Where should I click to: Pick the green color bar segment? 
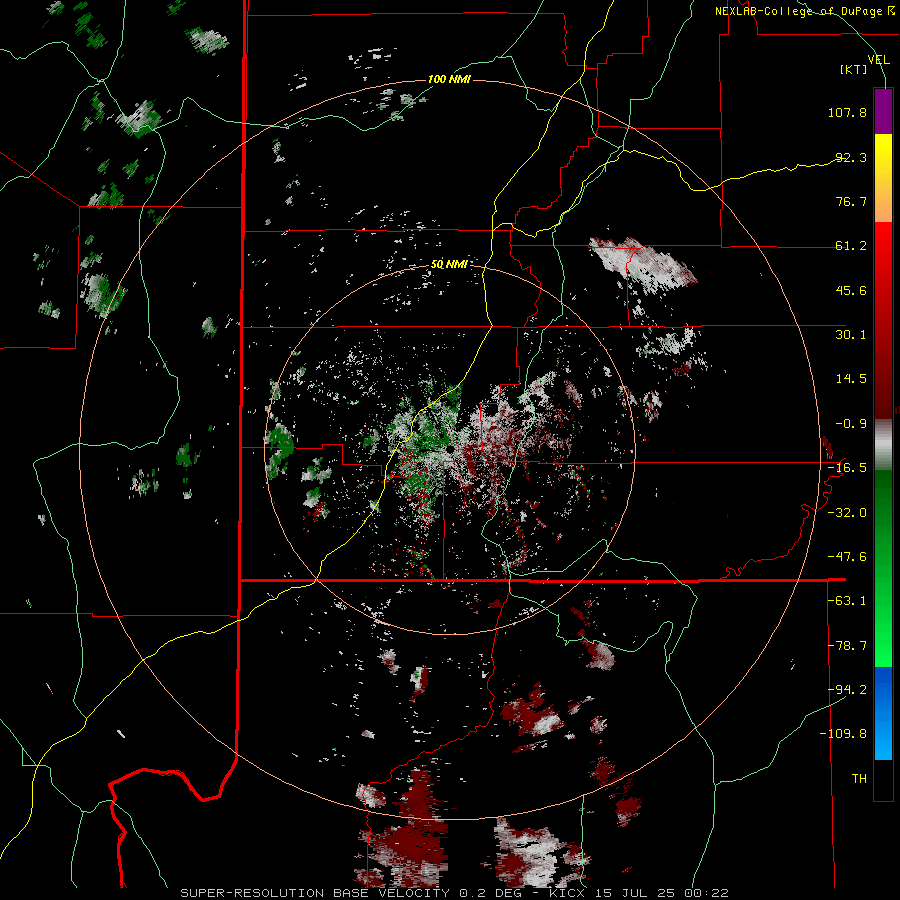pos(883,568)
